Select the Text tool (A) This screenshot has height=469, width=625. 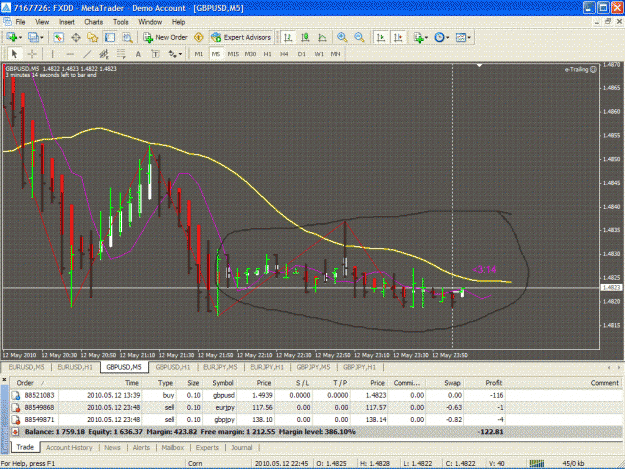(138, 54)
